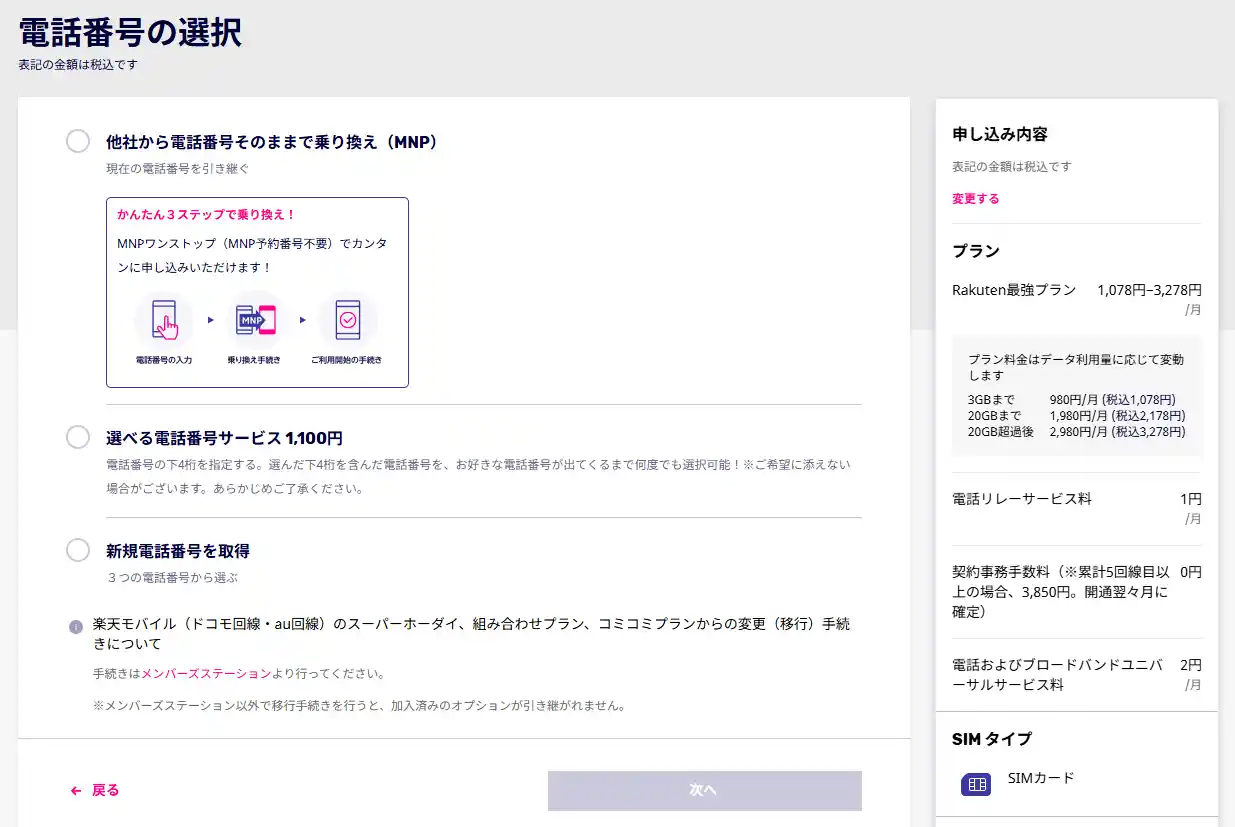Click the MNP 乗り換え手続き icon
1235x827 pixels.
click(255, 320)
